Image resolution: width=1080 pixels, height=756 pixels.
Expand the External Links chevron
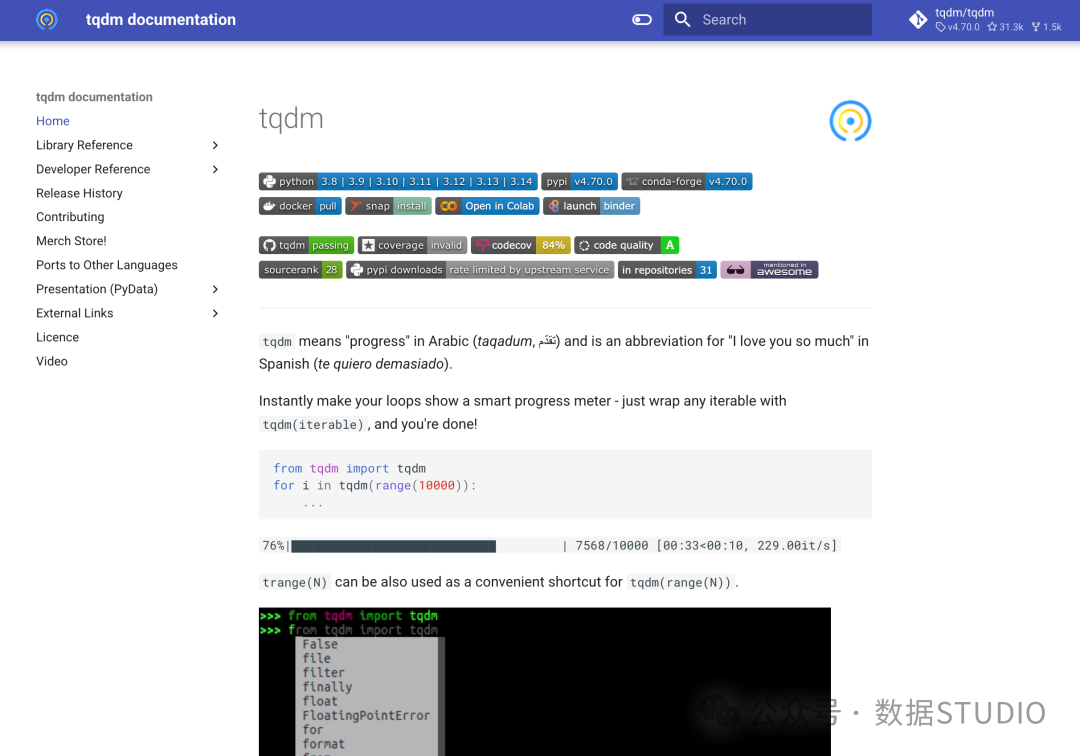pos(215,313)
